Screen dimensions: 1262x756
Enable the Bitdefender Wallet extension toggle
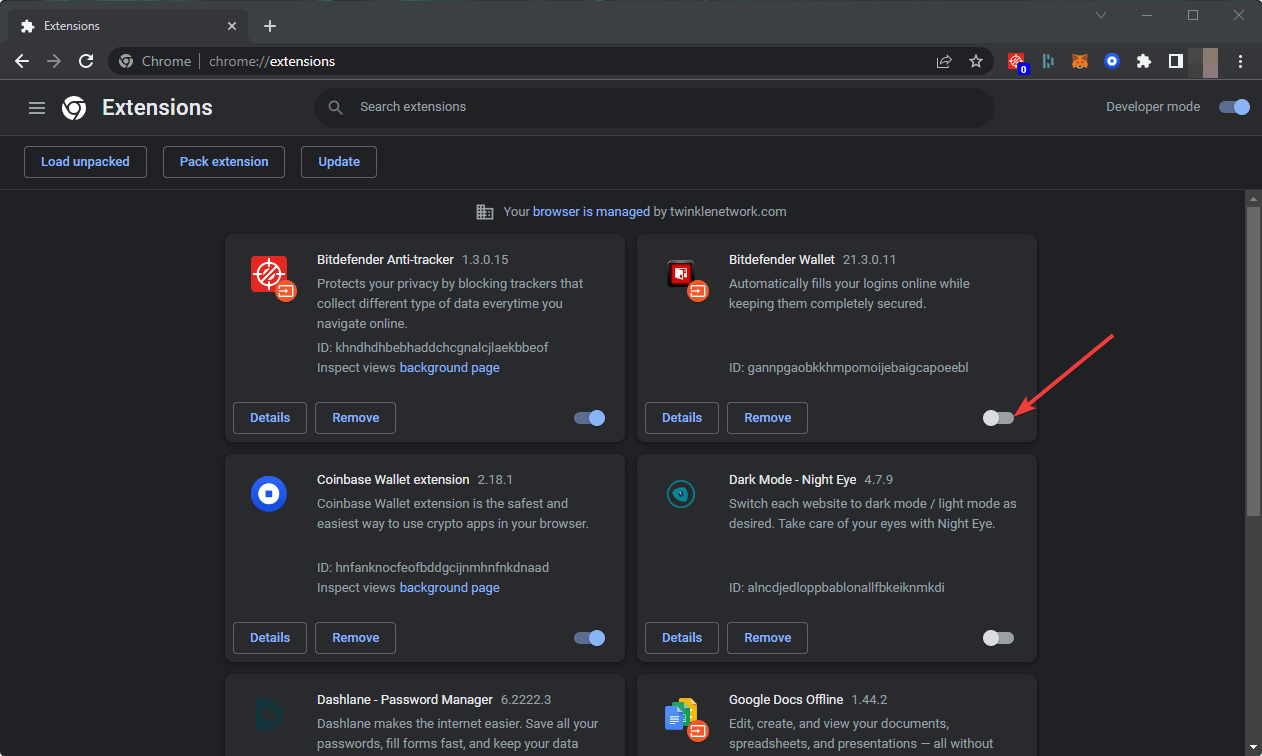998,418
